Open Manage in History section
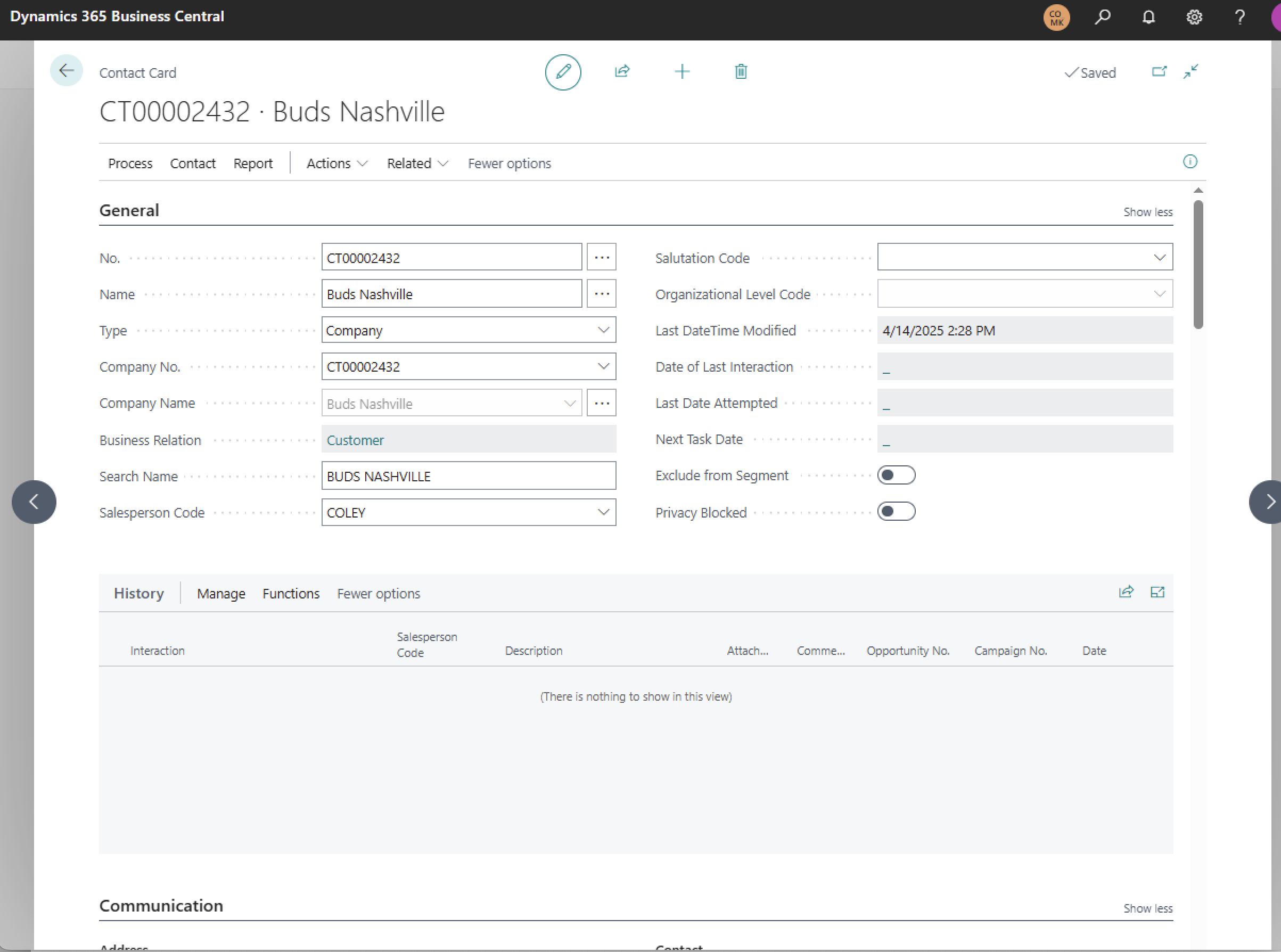Viewport: 1281px width, 952px height. (221, 594)
